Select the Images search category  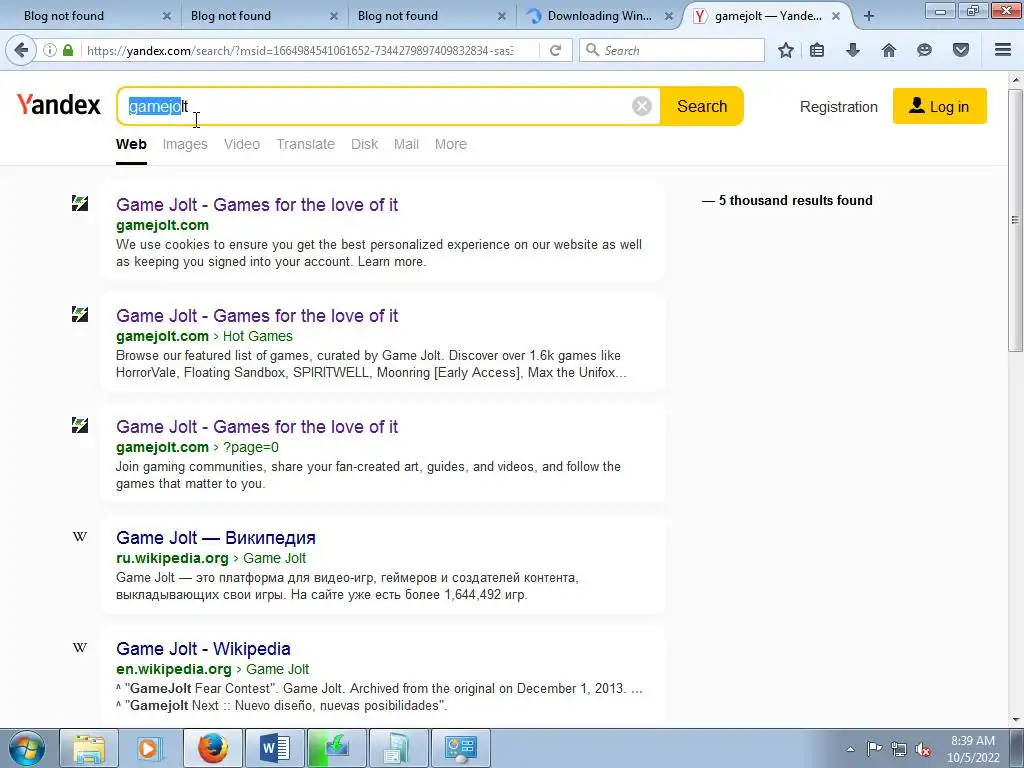click(185, 144)
